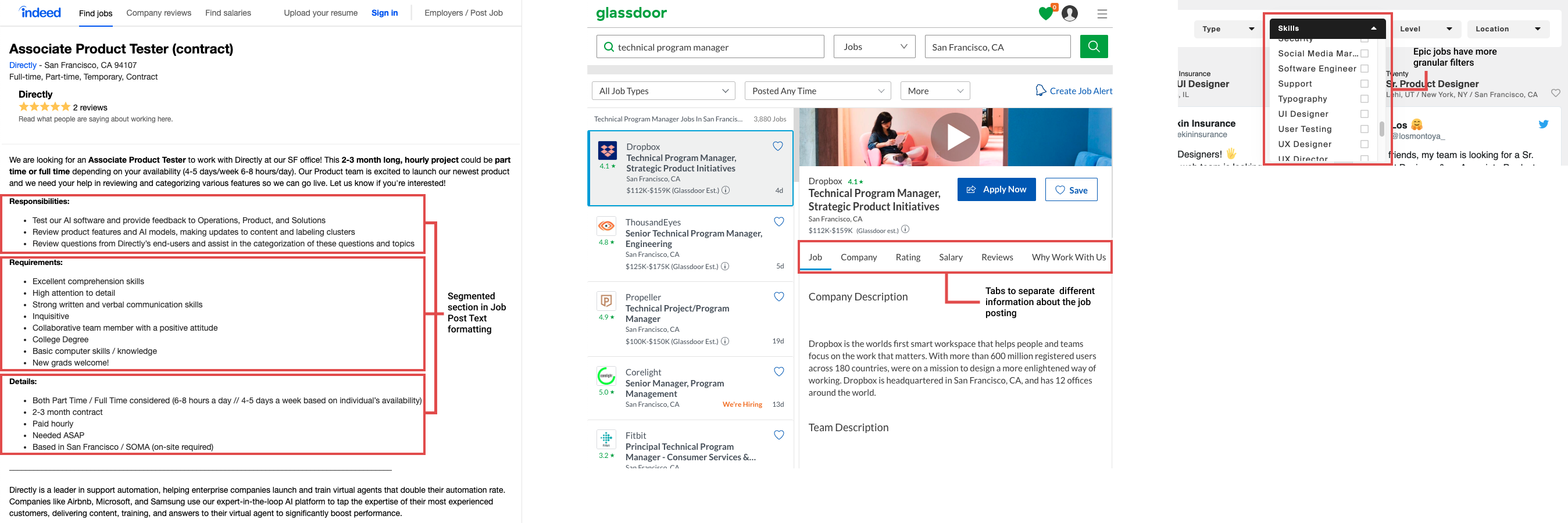
Task: Open the Glassdoor hamburger menu
Action: pyautogui.click(x=1102, y=13)
